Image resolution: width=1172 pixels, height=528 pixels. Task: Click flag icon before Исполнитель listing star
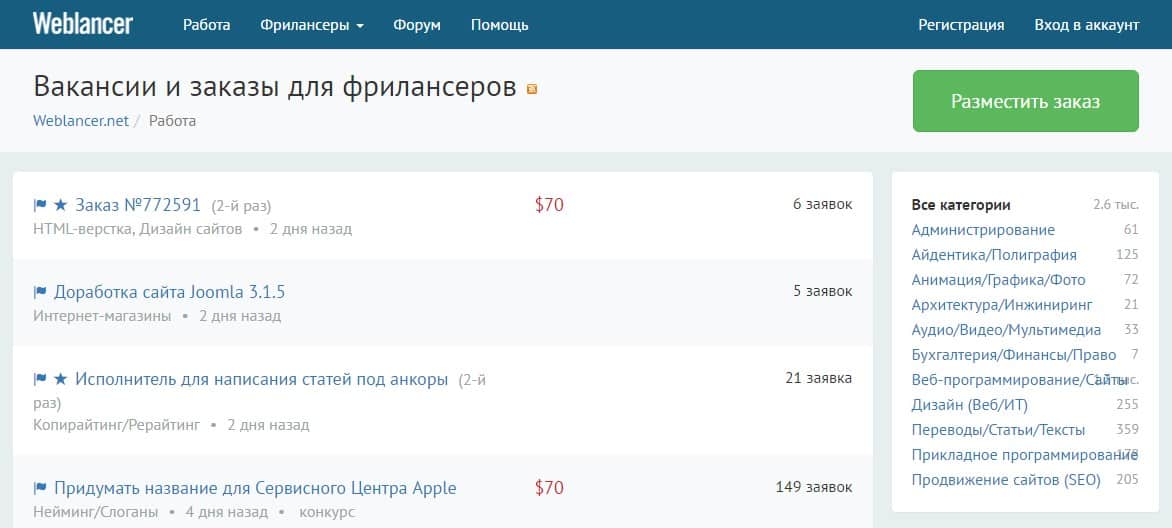[x=40, y=379]
